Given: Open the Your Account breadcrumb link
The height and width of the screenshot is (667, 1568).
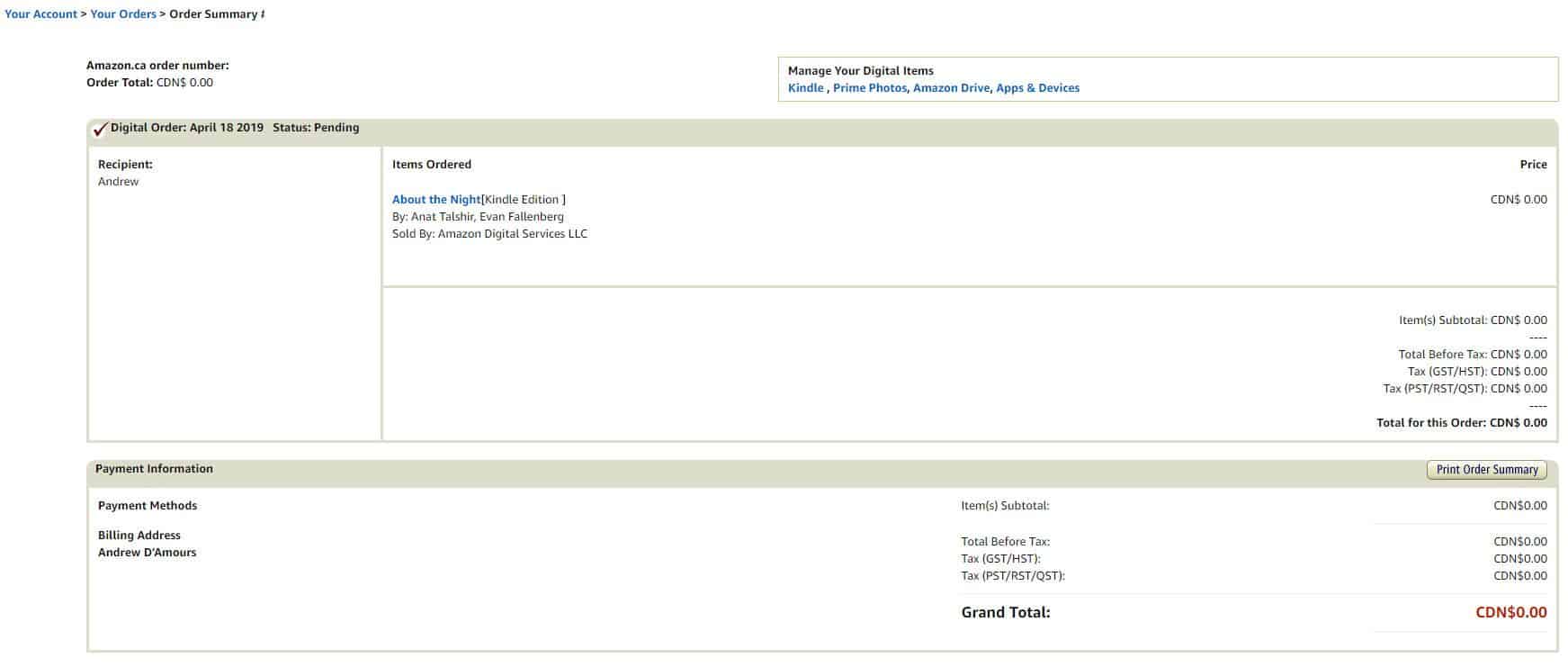Looking at the screenshot, I should click(x=40, y=14).
